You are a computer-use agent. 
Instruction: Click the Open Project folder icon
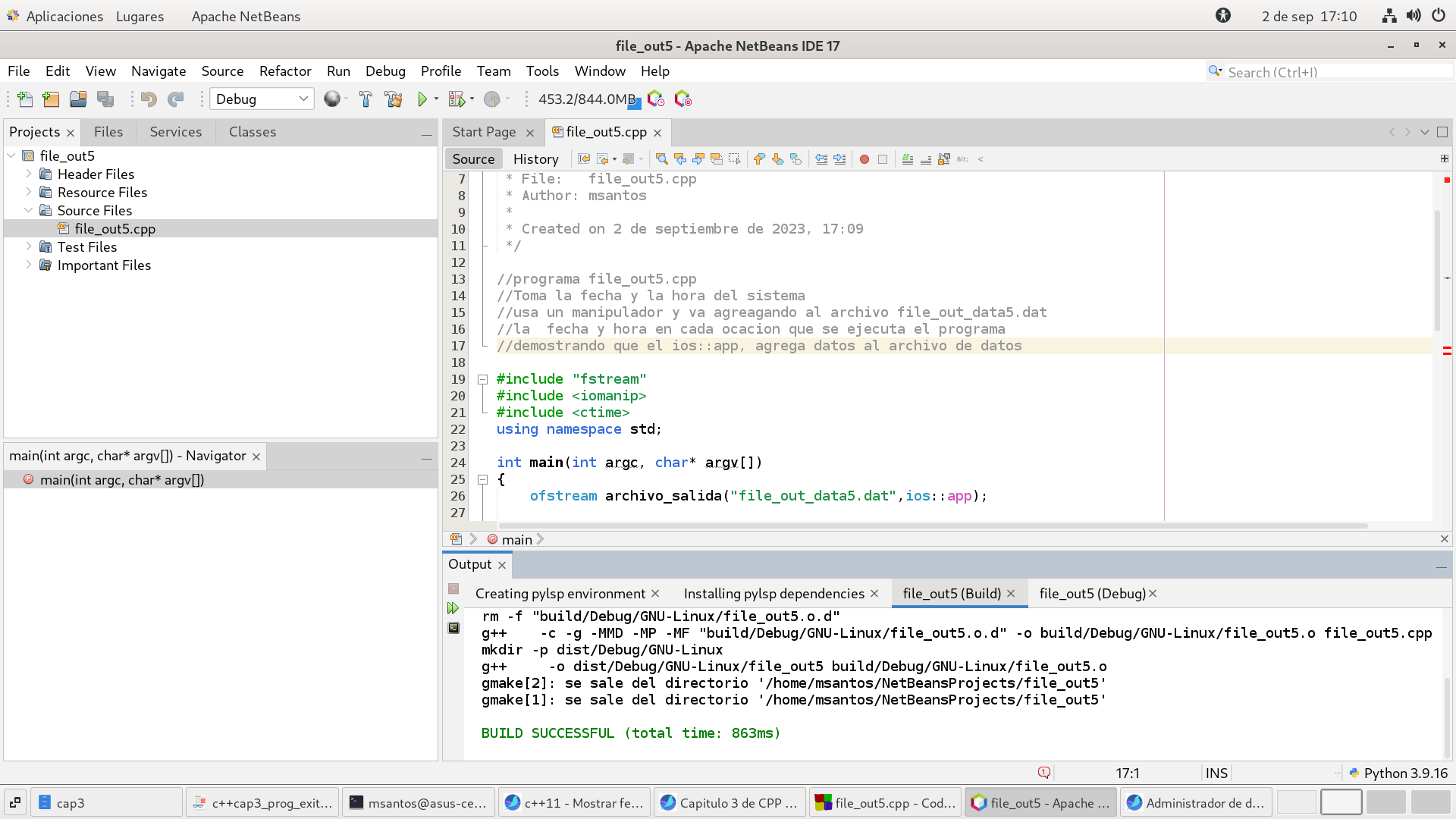(78, 99)
